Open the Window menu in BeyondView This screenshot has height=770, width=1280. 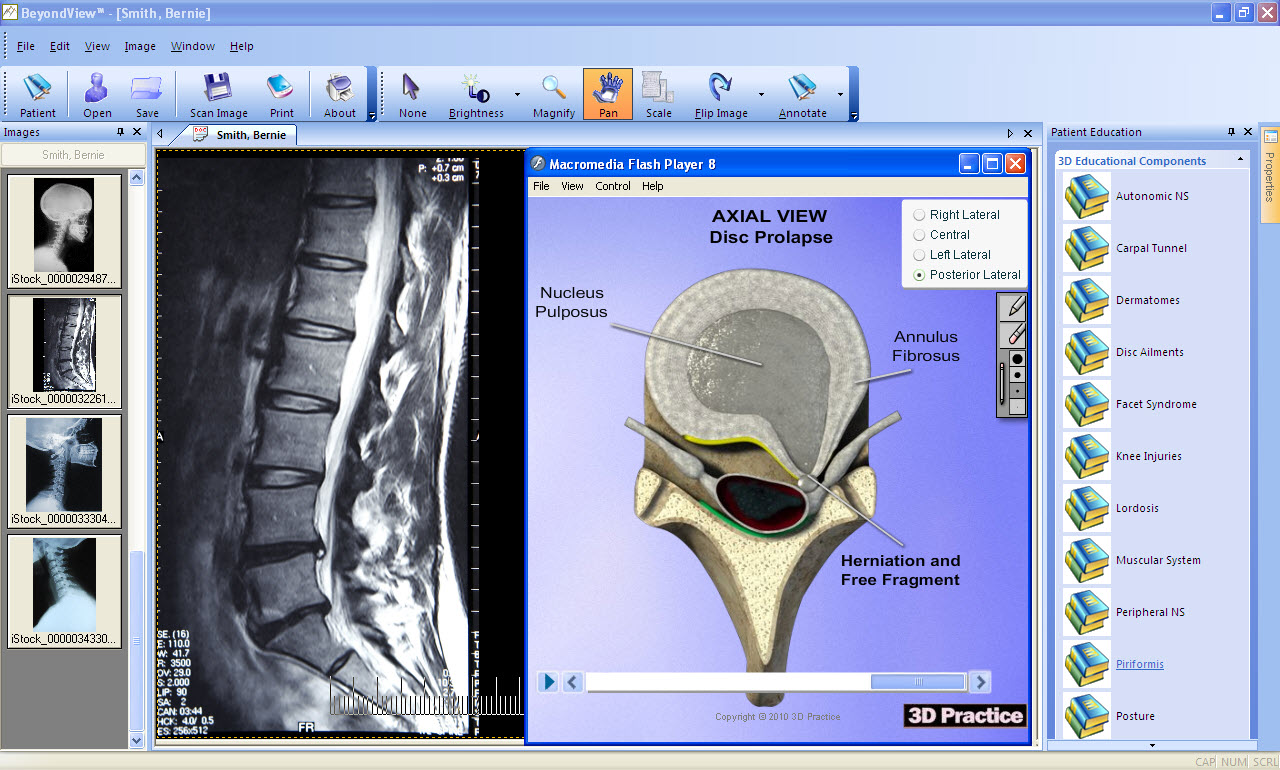[193, 46]
